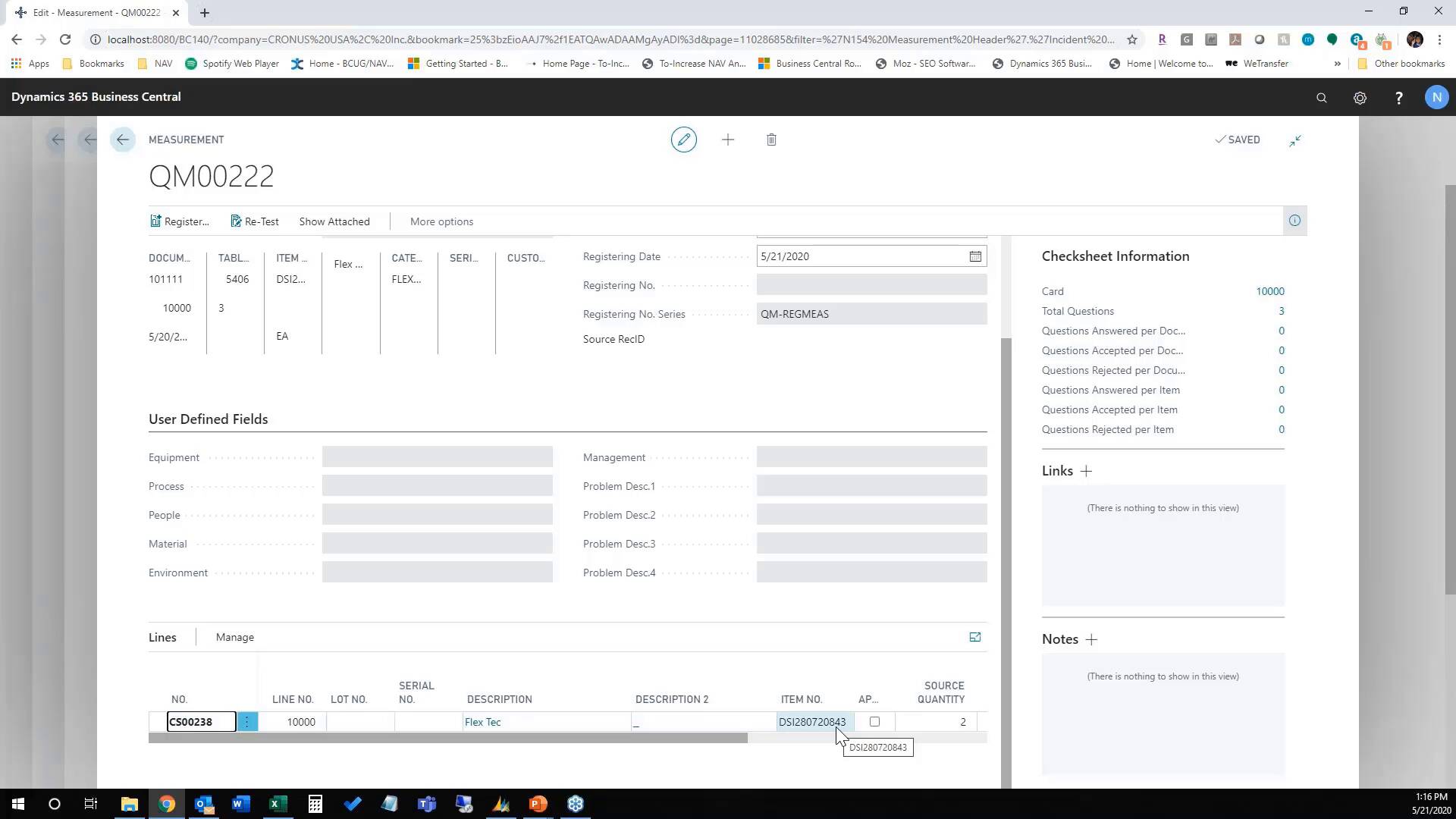Click the pencil edit icon

coord(683,140)
